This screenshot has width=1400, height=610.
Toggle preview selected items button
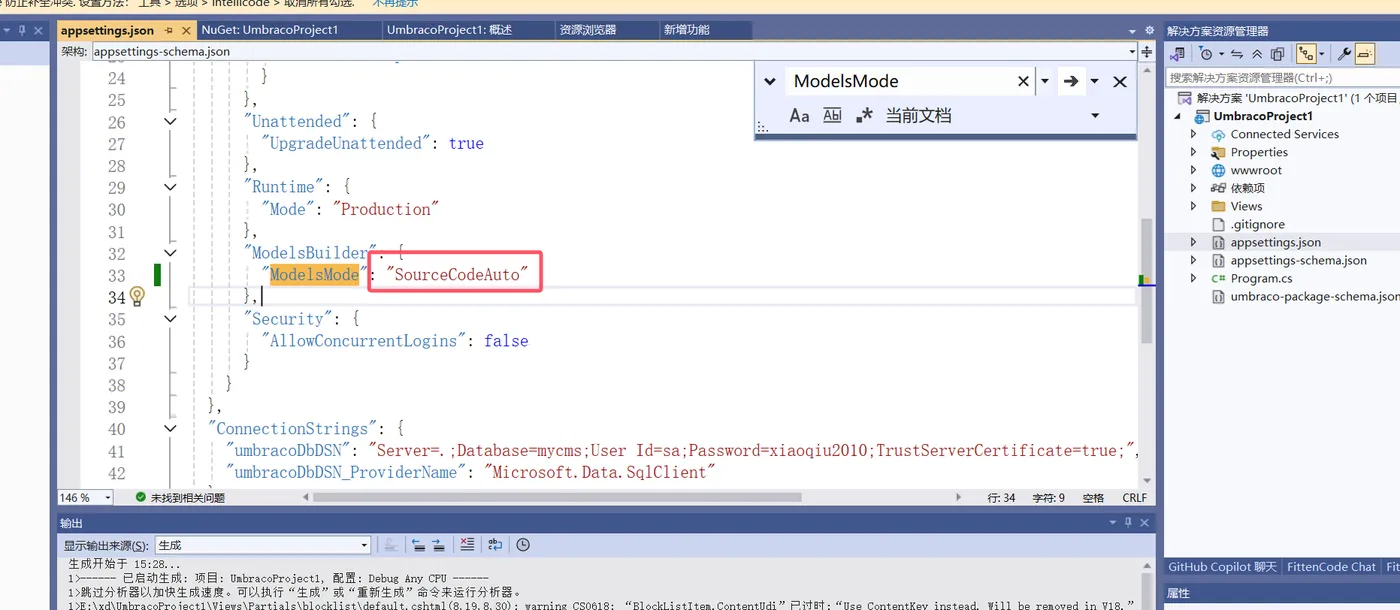tap(1366, 54)
